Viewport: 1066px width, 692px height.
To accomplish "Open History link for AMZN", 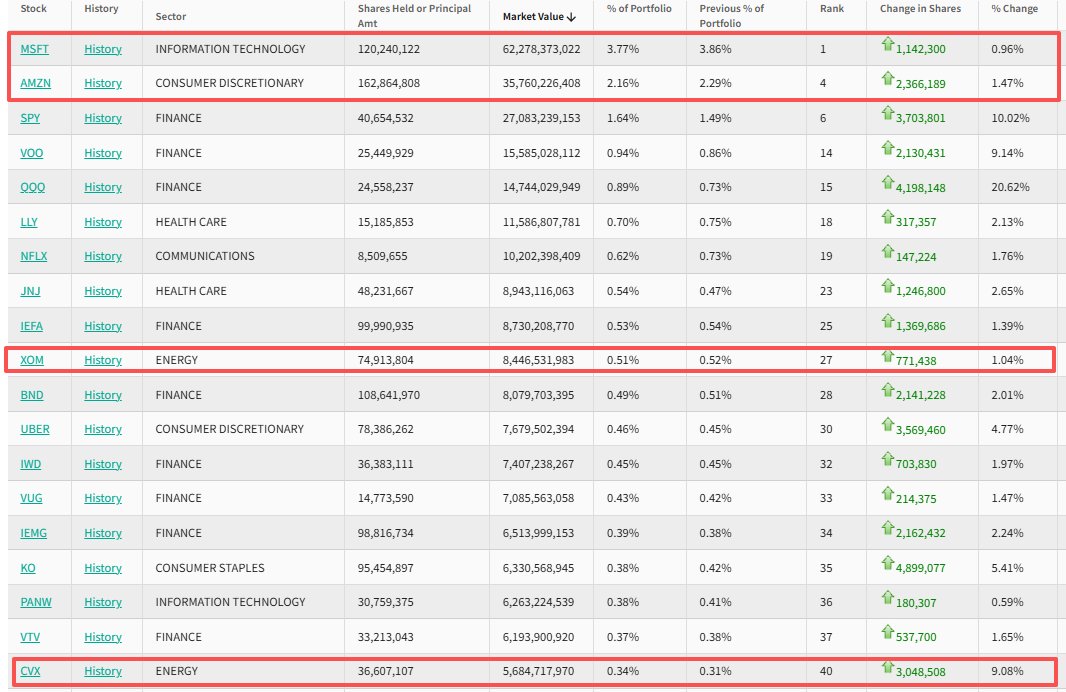I will pyautogui.click(x=103, y=83).
